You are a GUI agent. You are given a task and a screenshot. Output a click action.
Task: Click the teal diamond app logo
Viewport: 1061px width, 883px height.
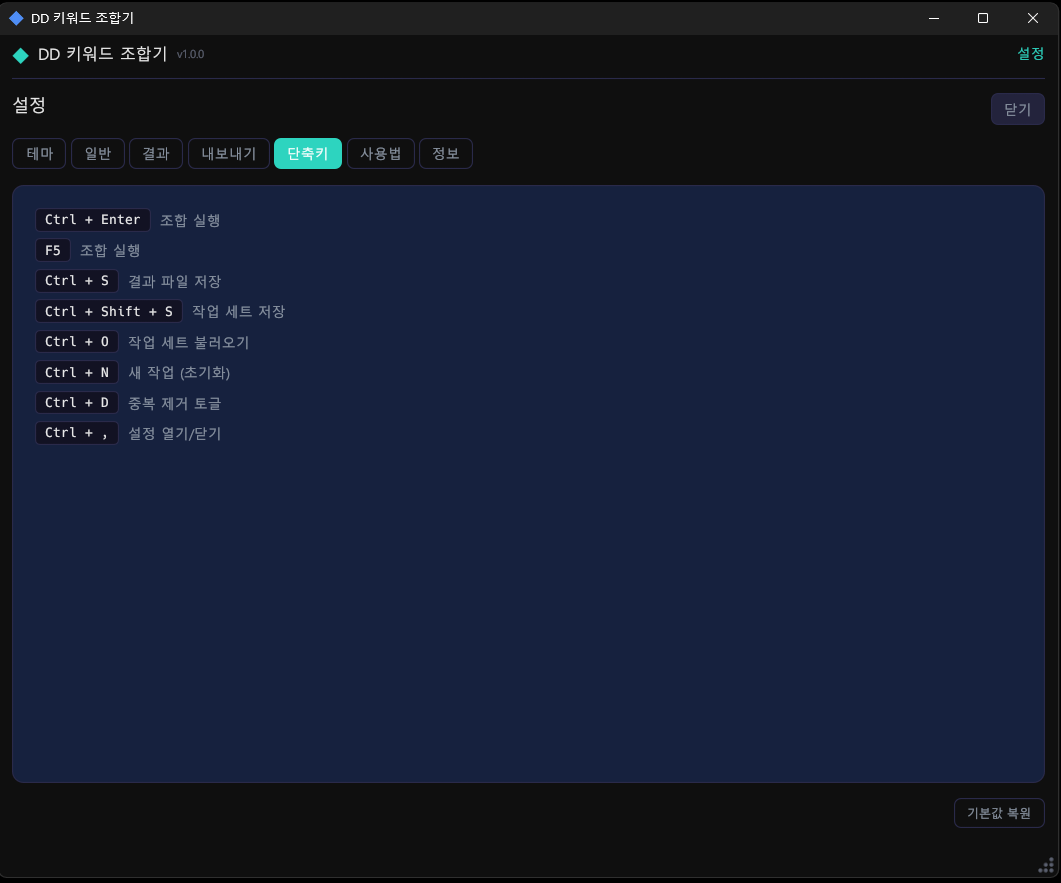(21, 55)
